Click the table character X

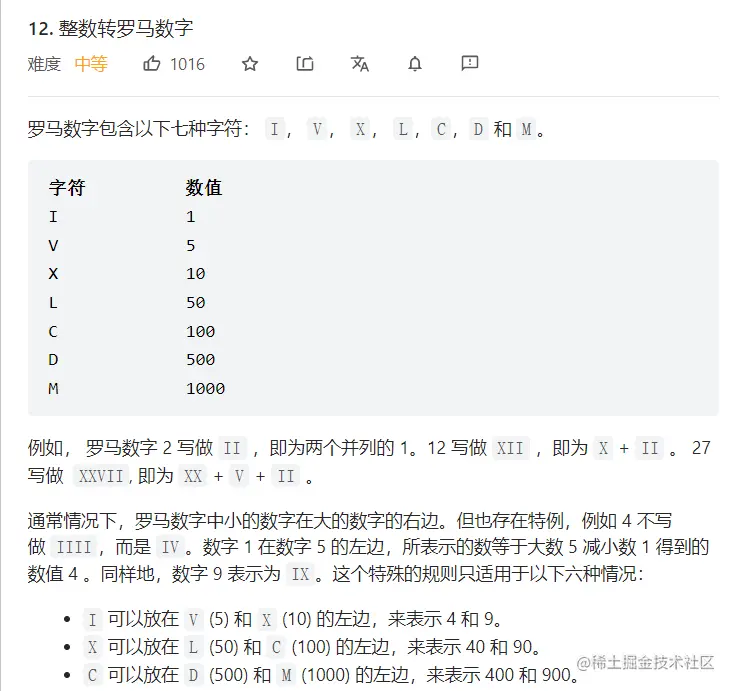pos(53,274)
